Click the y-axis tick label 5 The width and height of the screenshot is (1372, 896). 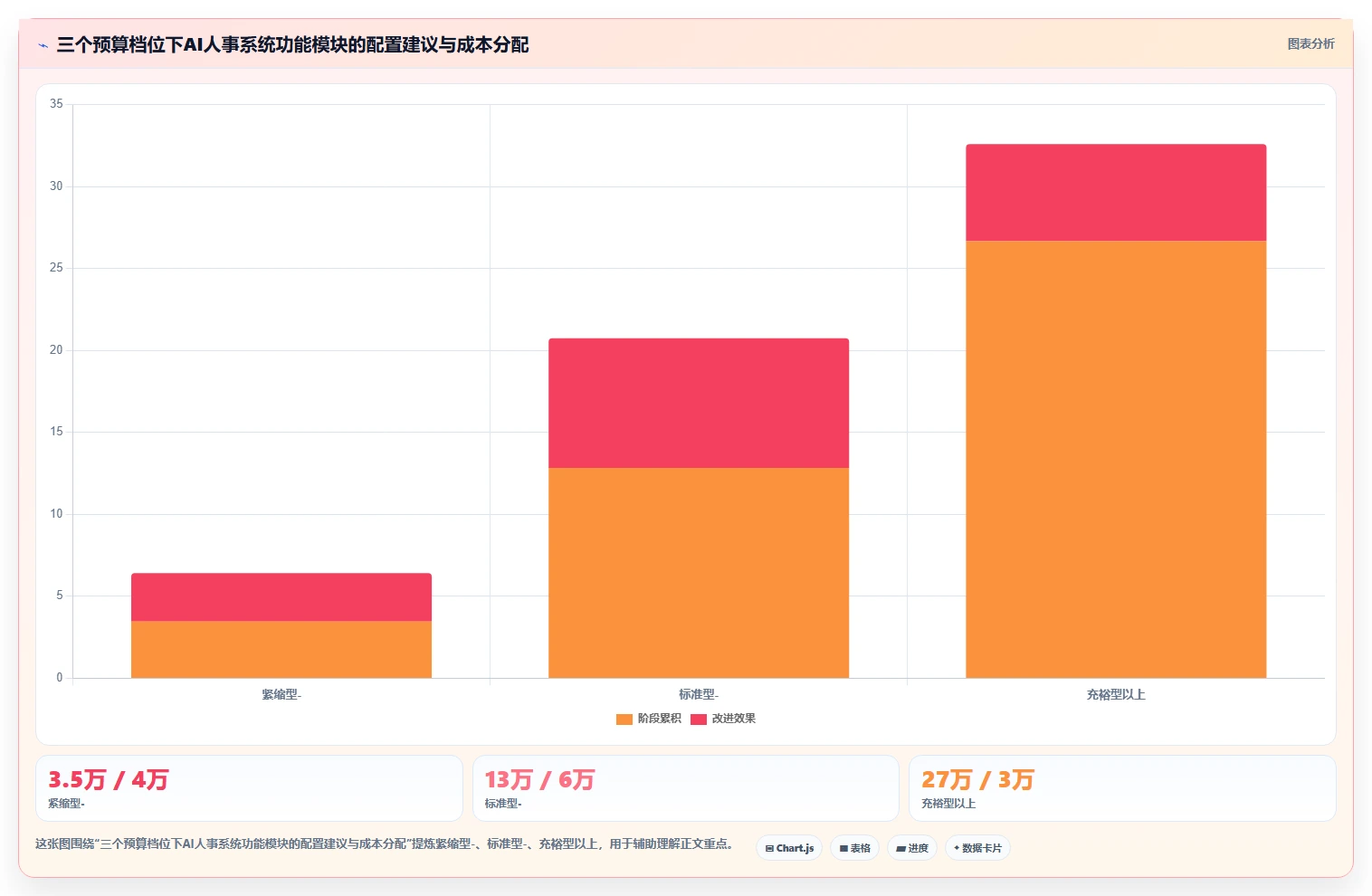point(60,596)
